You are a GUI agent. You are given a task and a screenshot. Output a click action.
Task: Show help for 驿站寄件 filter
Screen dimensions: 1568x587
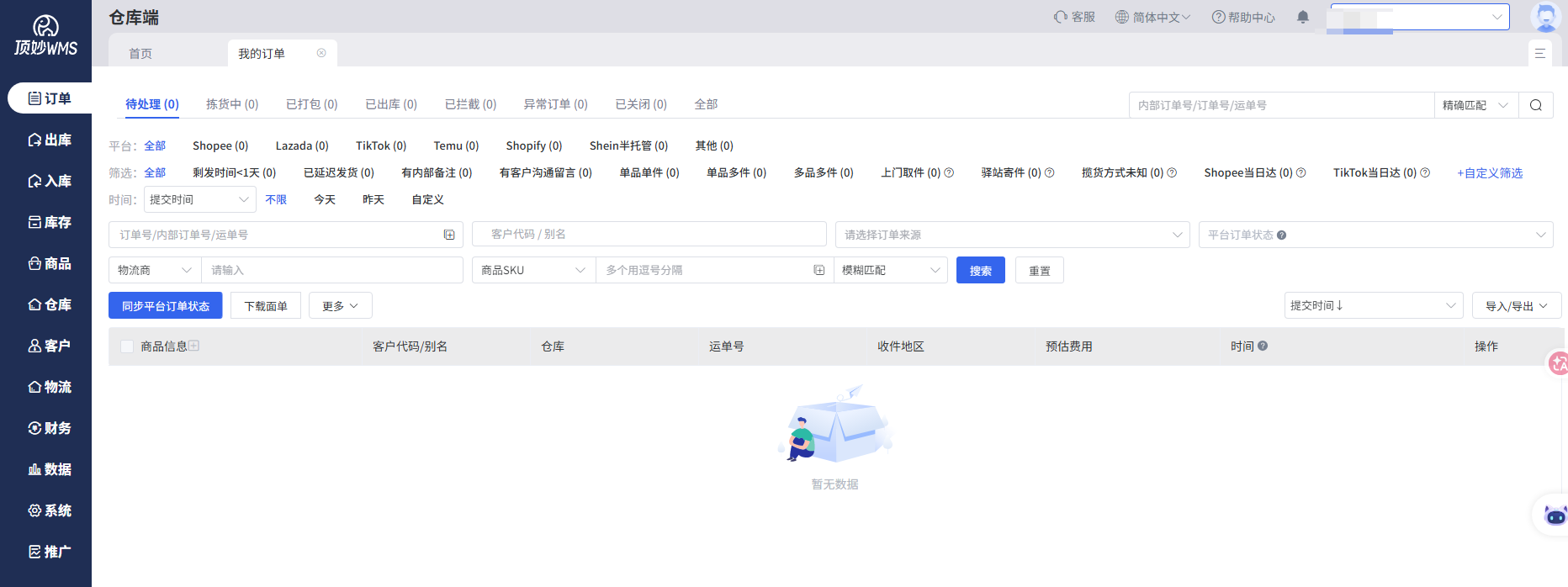1049,172
